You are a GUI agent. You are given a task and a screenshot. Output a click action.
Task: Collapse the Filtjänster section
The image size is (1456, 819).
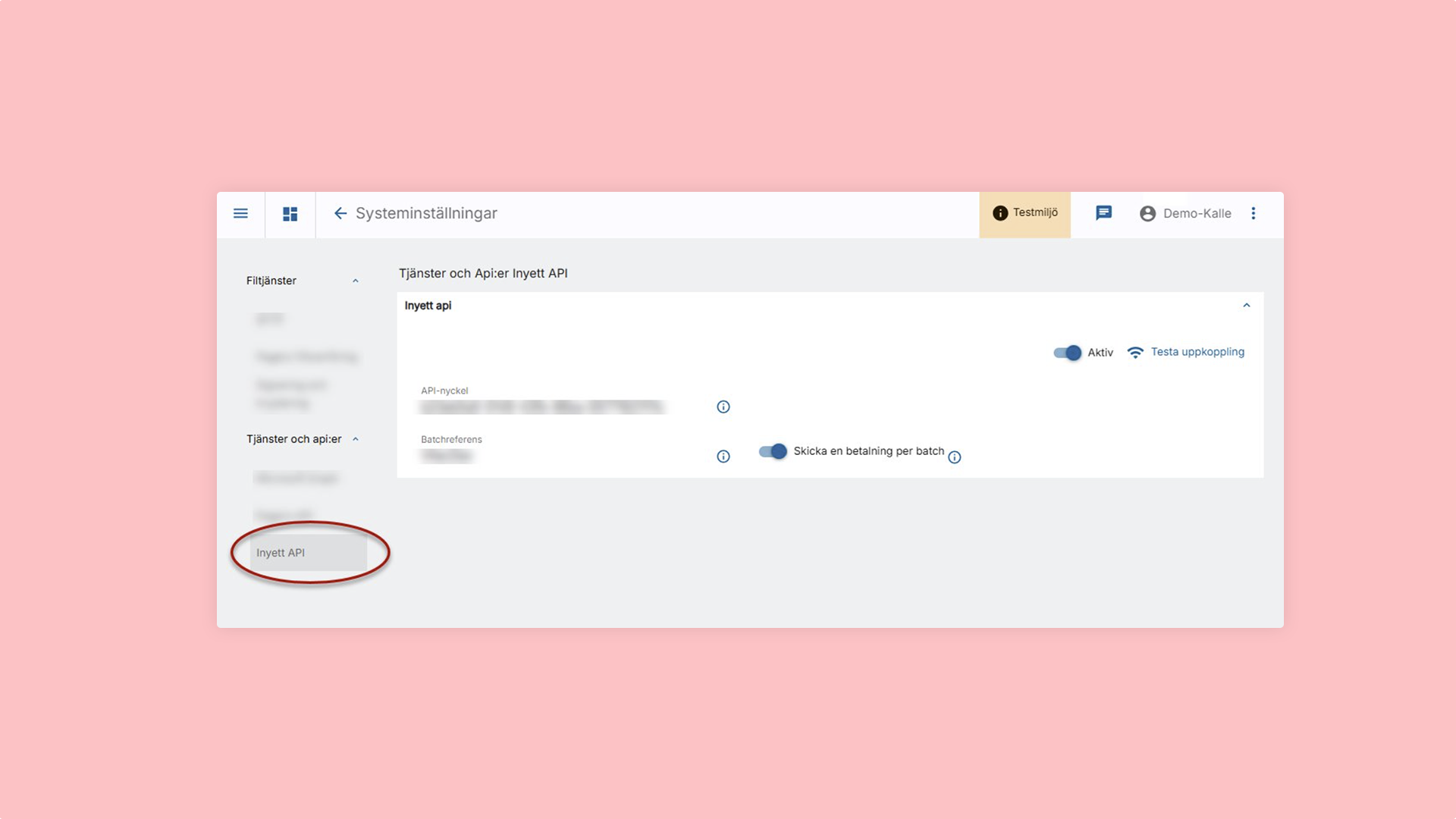point(355,281)
